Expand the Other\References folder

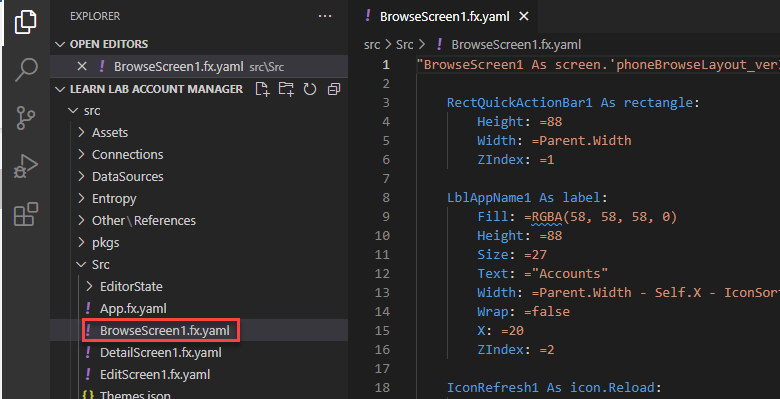pyautogui.click(x=82, y=220)
